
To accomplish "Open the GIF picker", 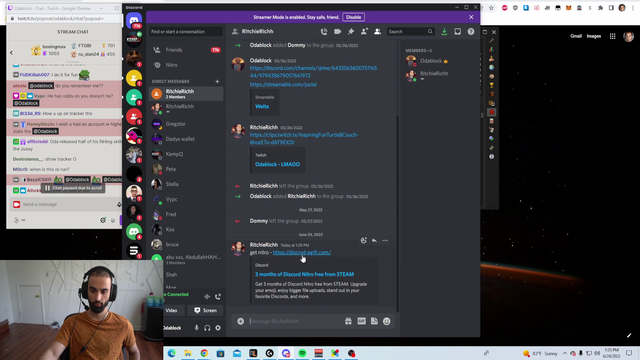I will (362, 321).
